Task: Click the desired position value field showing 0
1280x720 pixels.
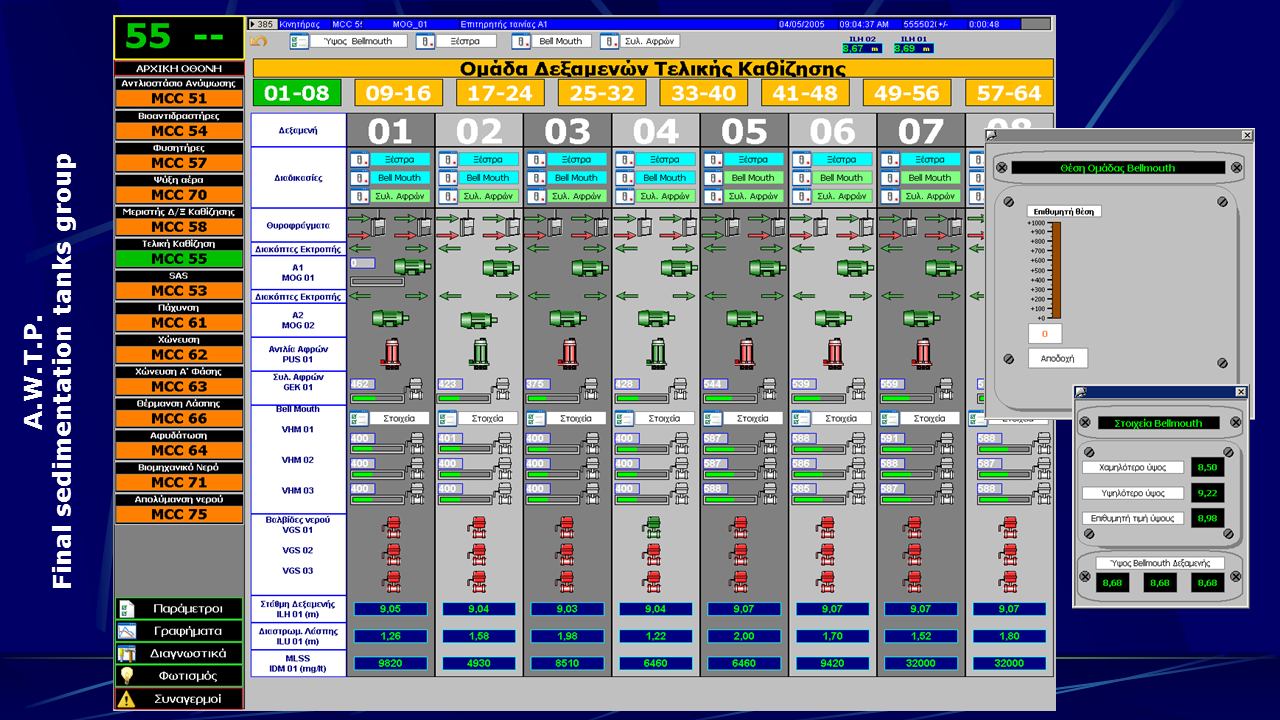Action: click(x=1045, y=334)
